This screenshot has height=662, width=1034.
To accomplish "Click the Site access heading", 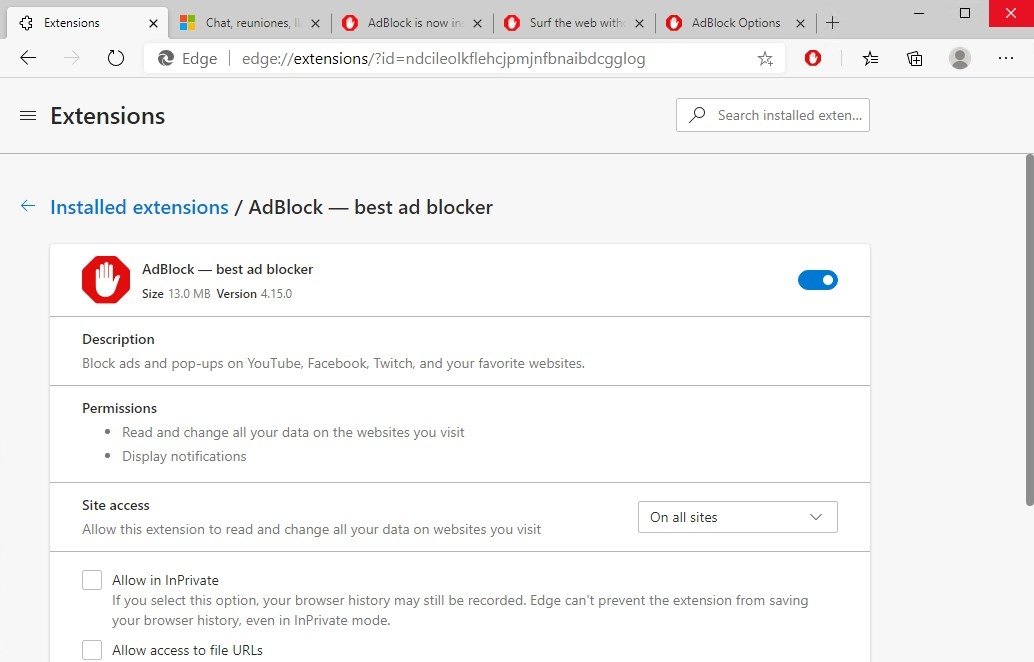I will 115,506.
